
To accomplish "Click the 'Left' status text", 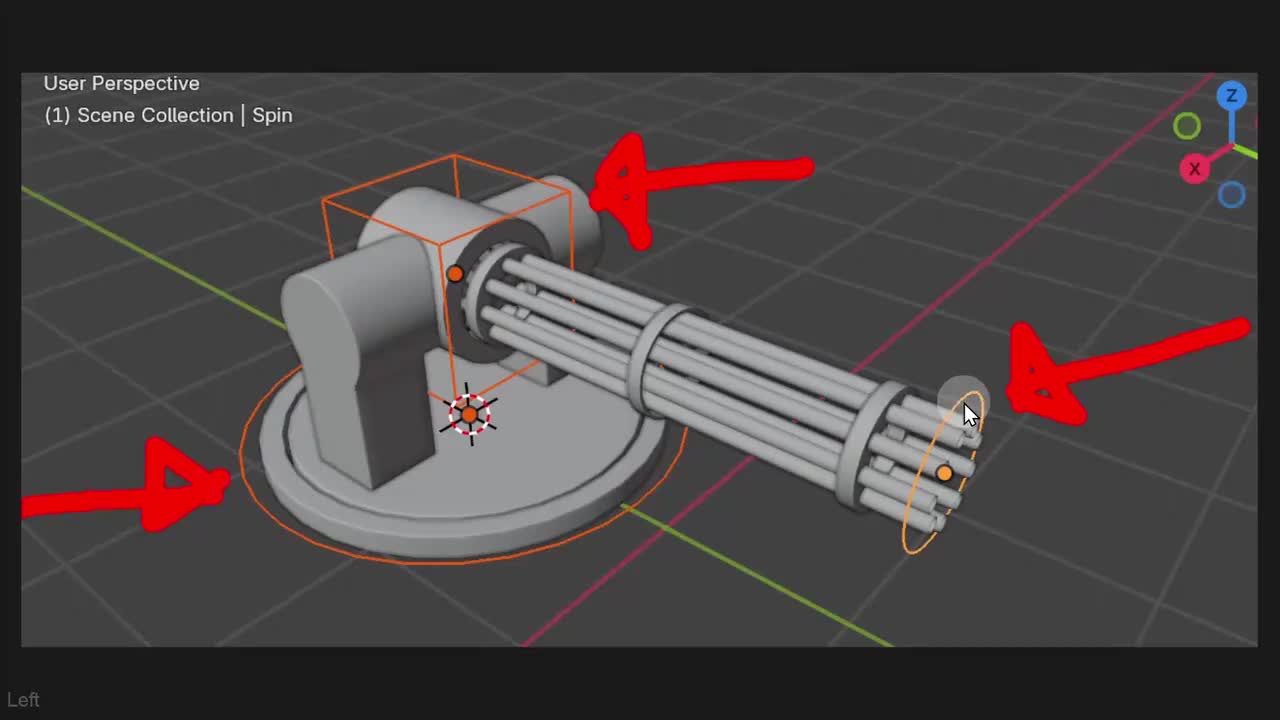I will [23, 700].
